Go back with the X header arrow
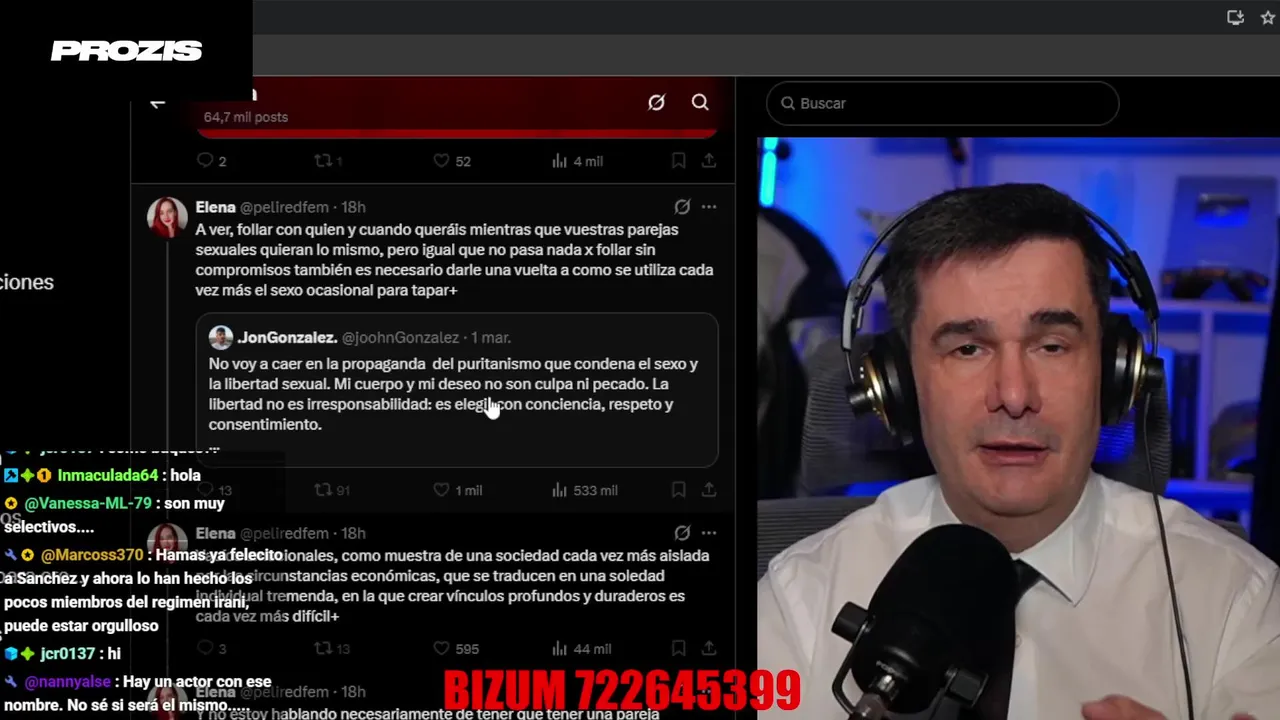This screenshot has width=1280, height=720. pyautogui.click(x=157, y=103)
